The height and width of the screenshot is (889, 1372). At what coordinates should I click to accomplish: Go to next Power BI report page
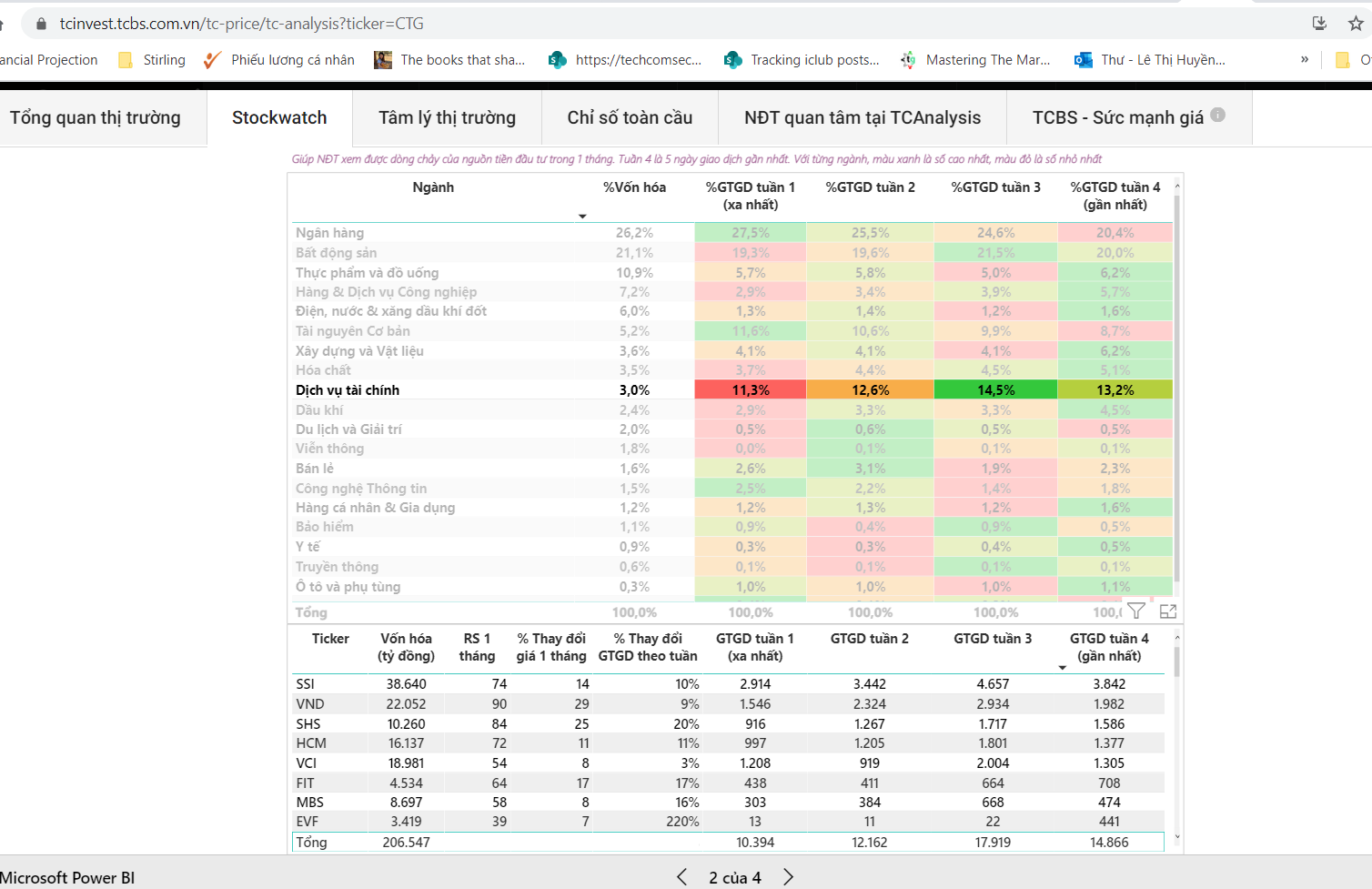(x=788, y=877)
